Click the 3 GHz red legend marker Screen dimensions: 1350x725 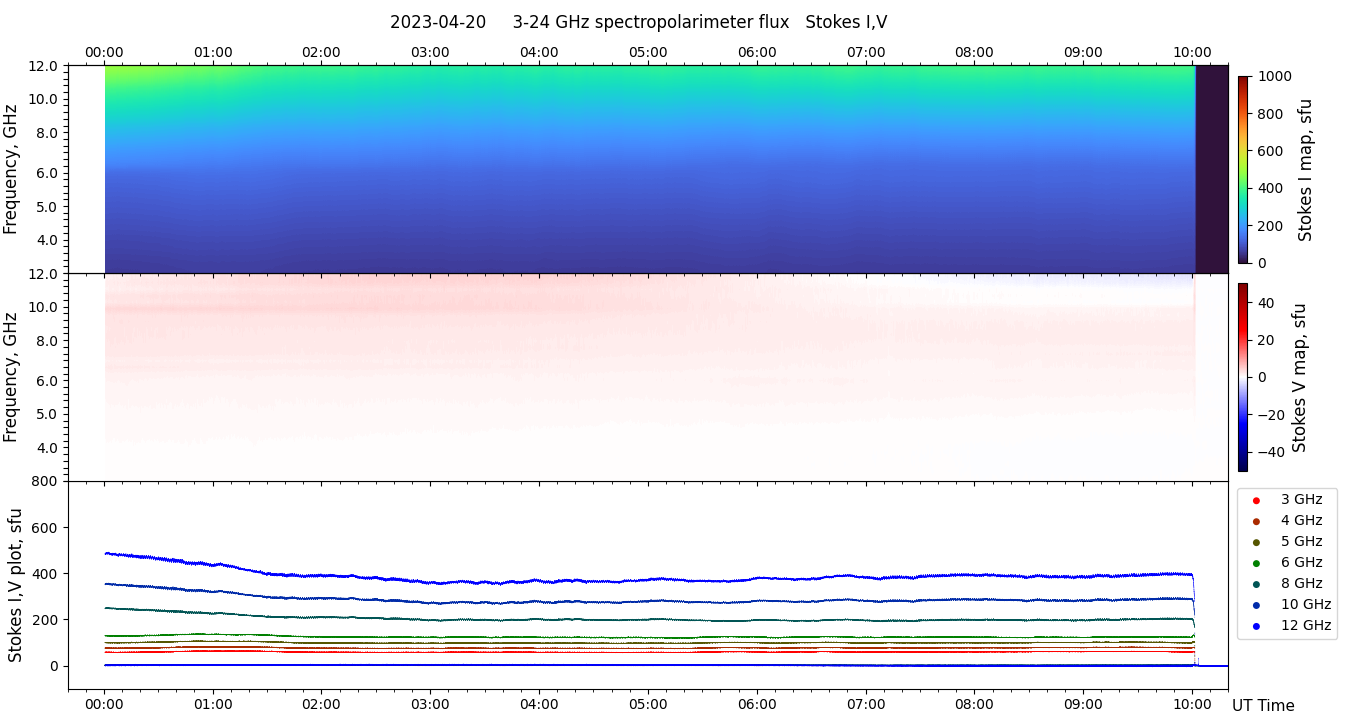click(x=1256, y=500)
